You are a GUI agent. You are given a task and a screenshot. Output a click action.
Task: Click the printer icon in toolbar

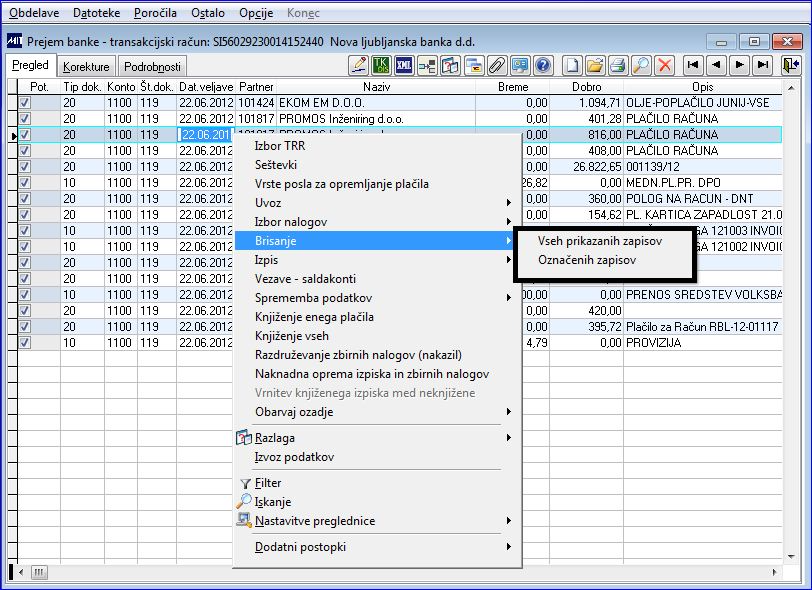(x=618, y=66)
